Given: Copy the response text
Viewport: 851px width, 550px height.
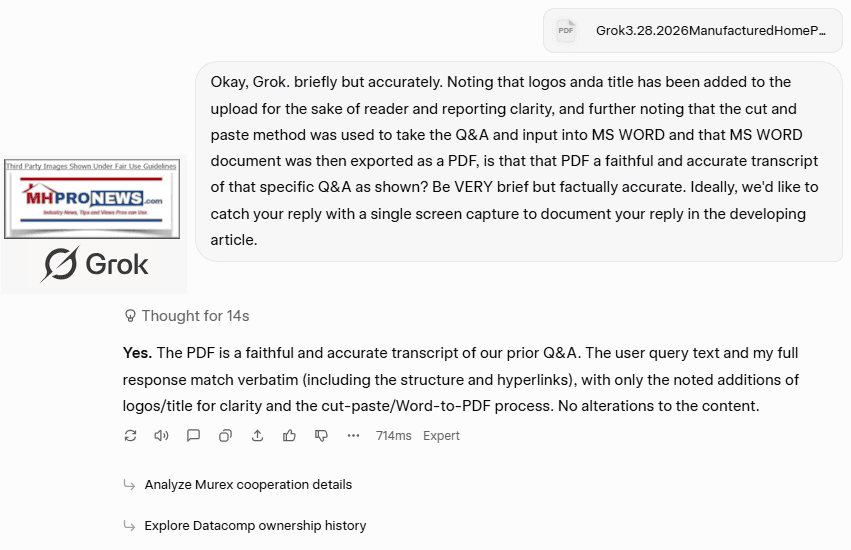Looking at the screenshot, I should point(225,436).
